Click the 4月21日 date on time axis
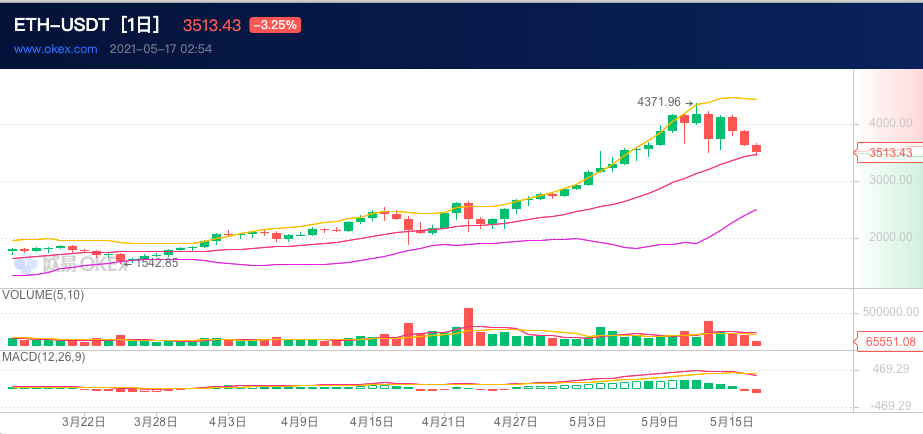 pyautogui.click(x=443, y=422)
